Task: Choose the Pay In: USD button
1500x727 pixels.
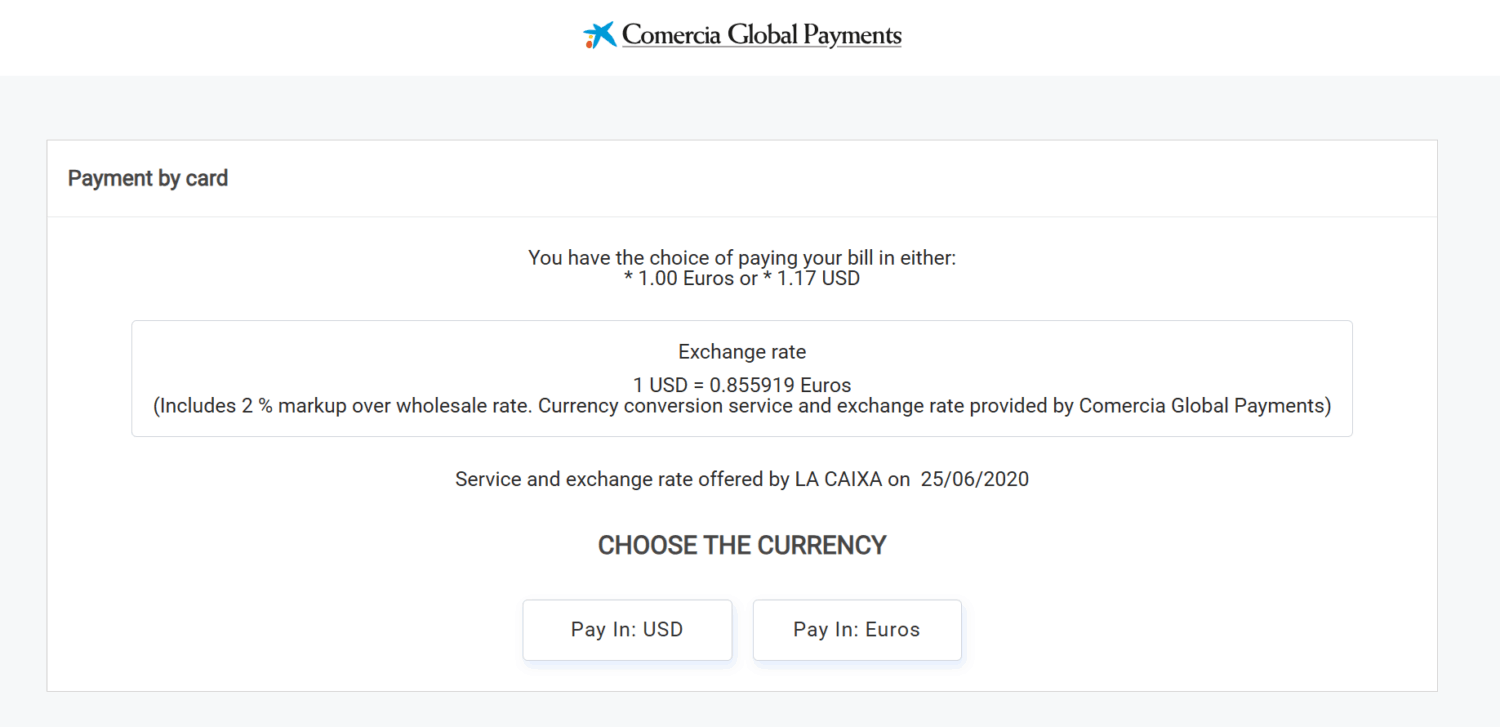Action: pos(627,630)
